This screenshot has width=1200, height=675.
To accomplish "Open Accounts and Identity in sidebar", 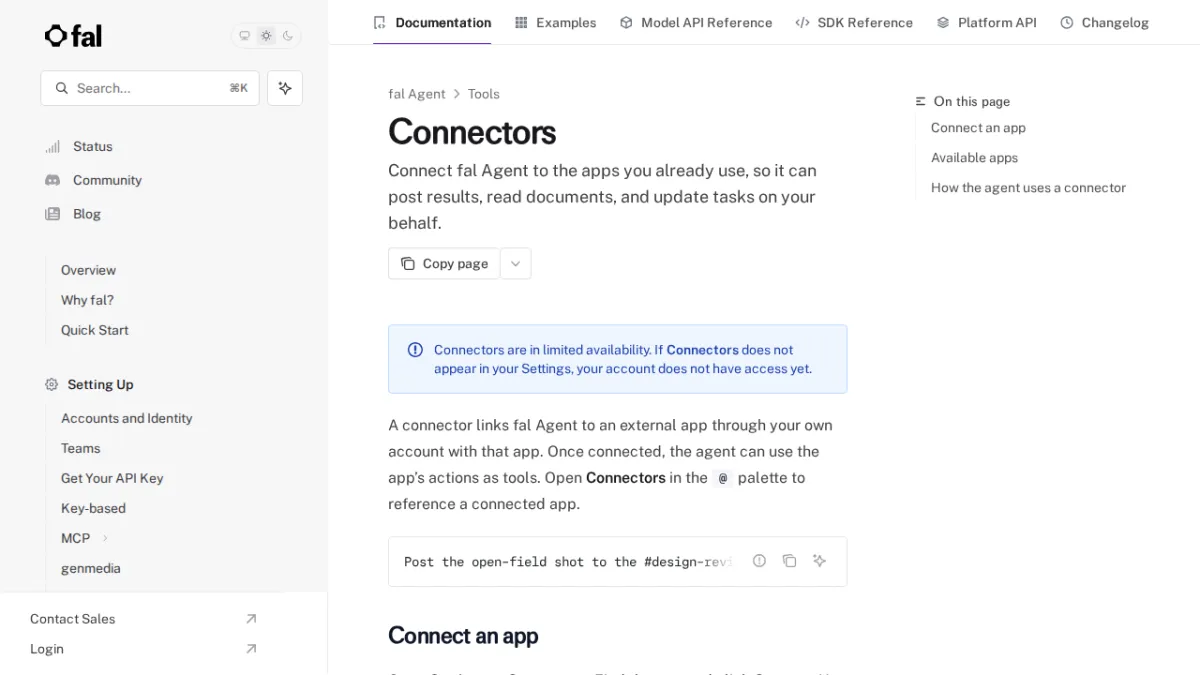I will 127,418.
